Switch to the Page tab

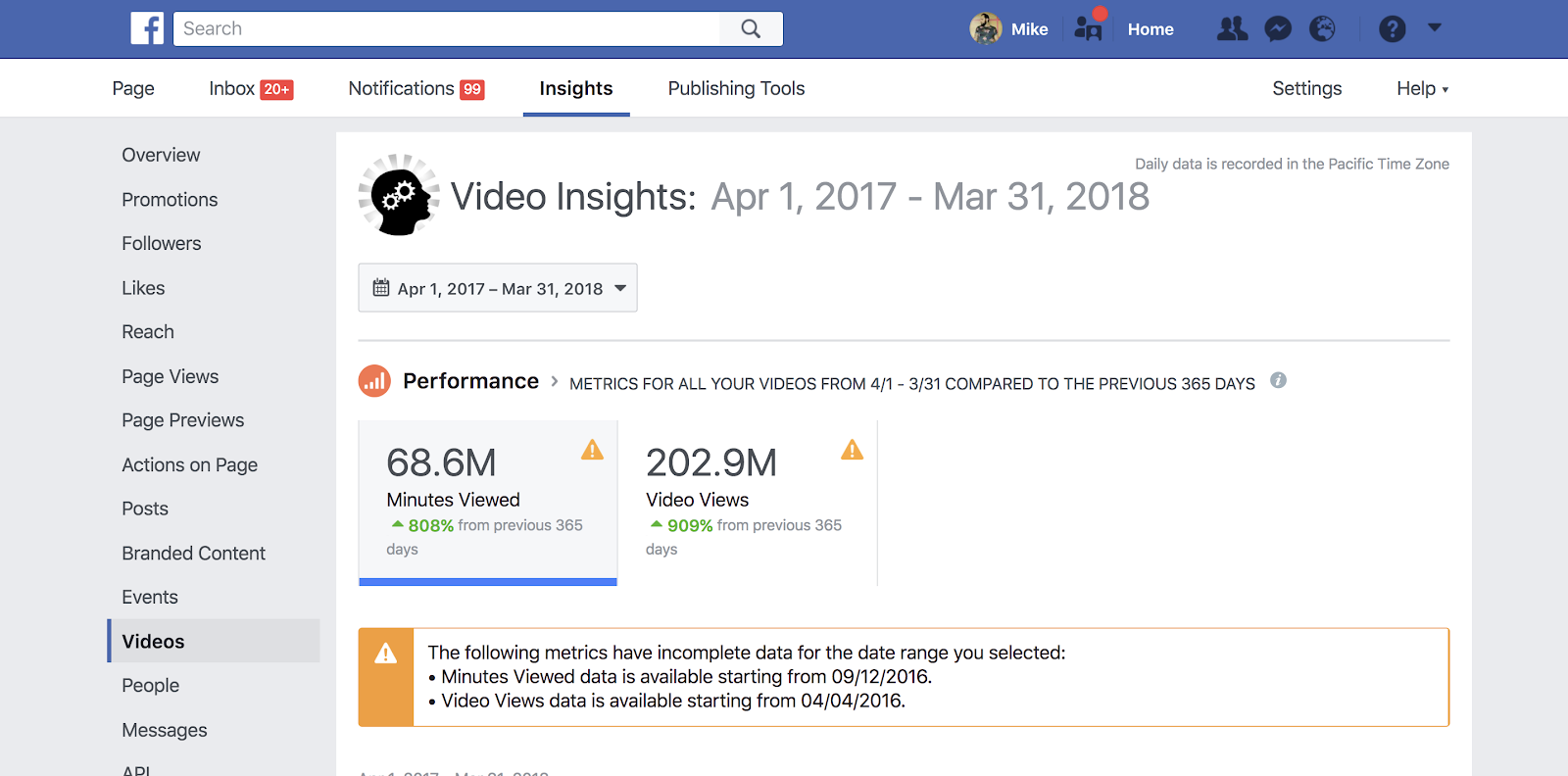coord(133,88)
